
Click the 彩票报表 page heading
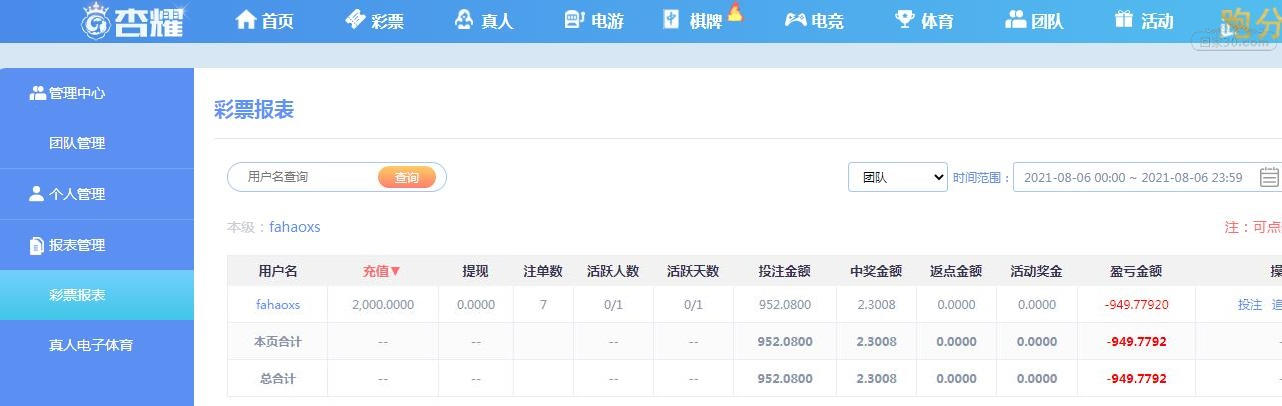(254, 110)
